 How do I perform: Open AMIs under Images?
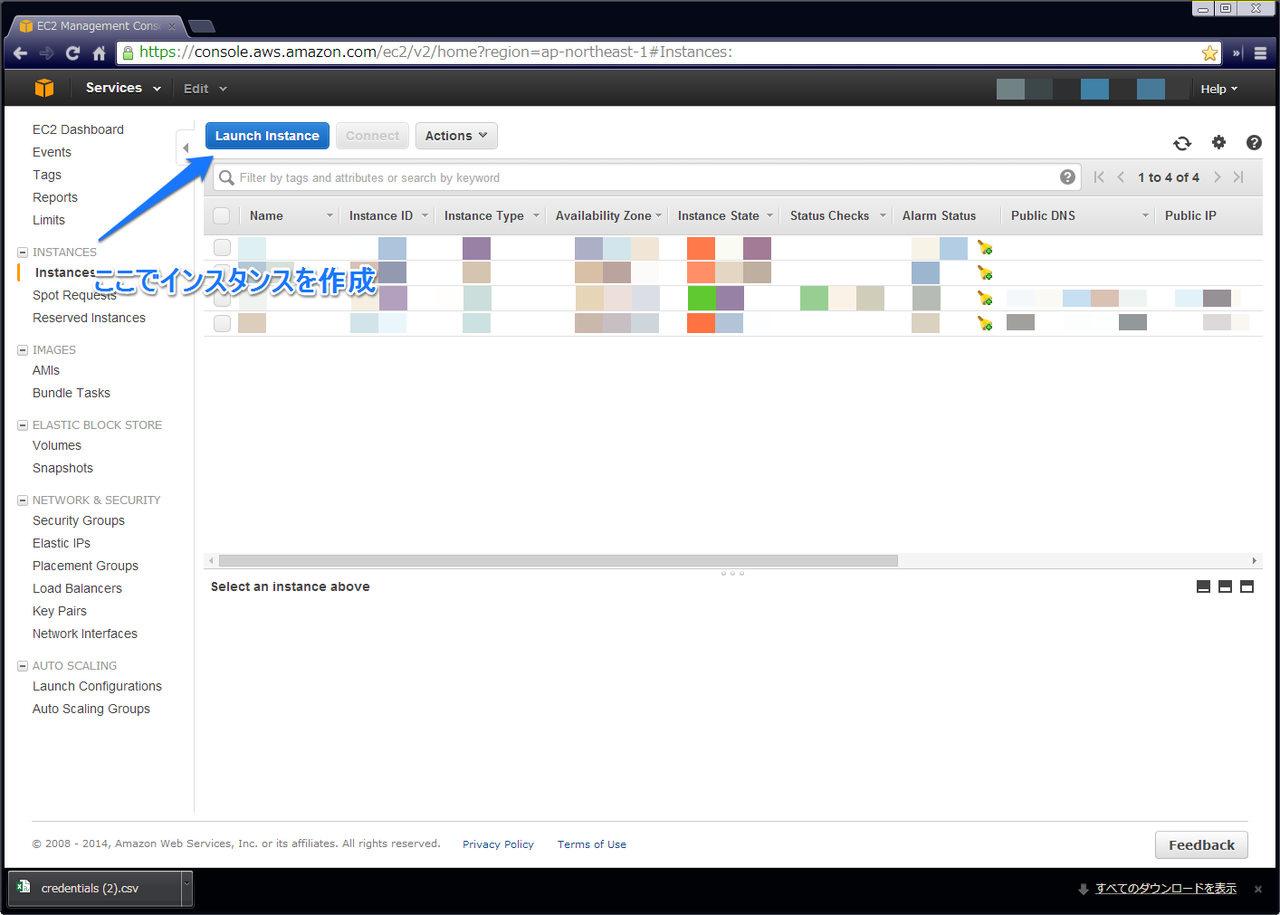coord(46,371)
